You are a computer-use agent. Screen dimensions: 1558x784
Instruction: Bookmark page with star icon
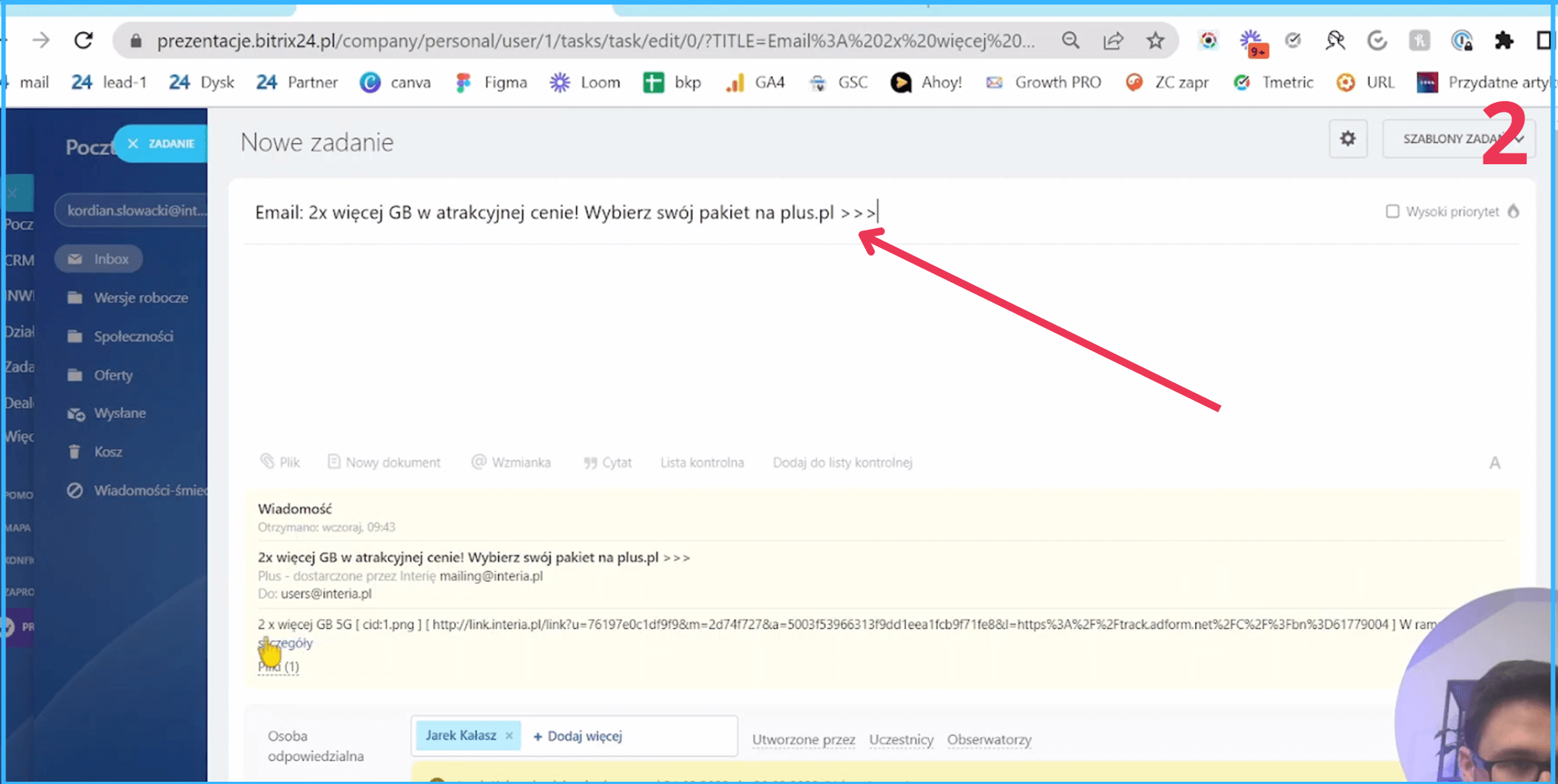(x=1155, y=40)
